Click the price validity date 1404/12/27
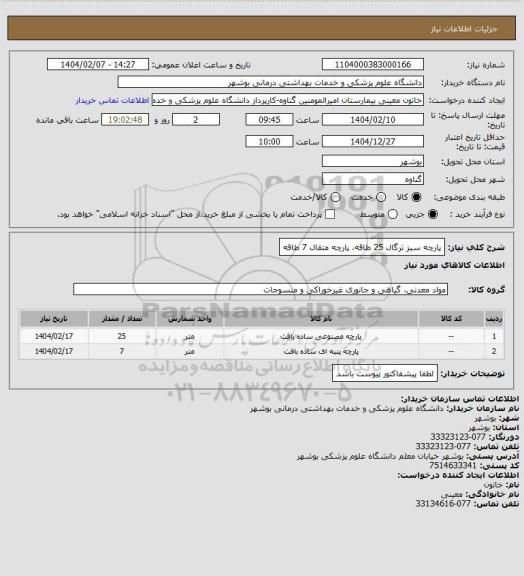 pyautogui.click(x=373, y=141)
